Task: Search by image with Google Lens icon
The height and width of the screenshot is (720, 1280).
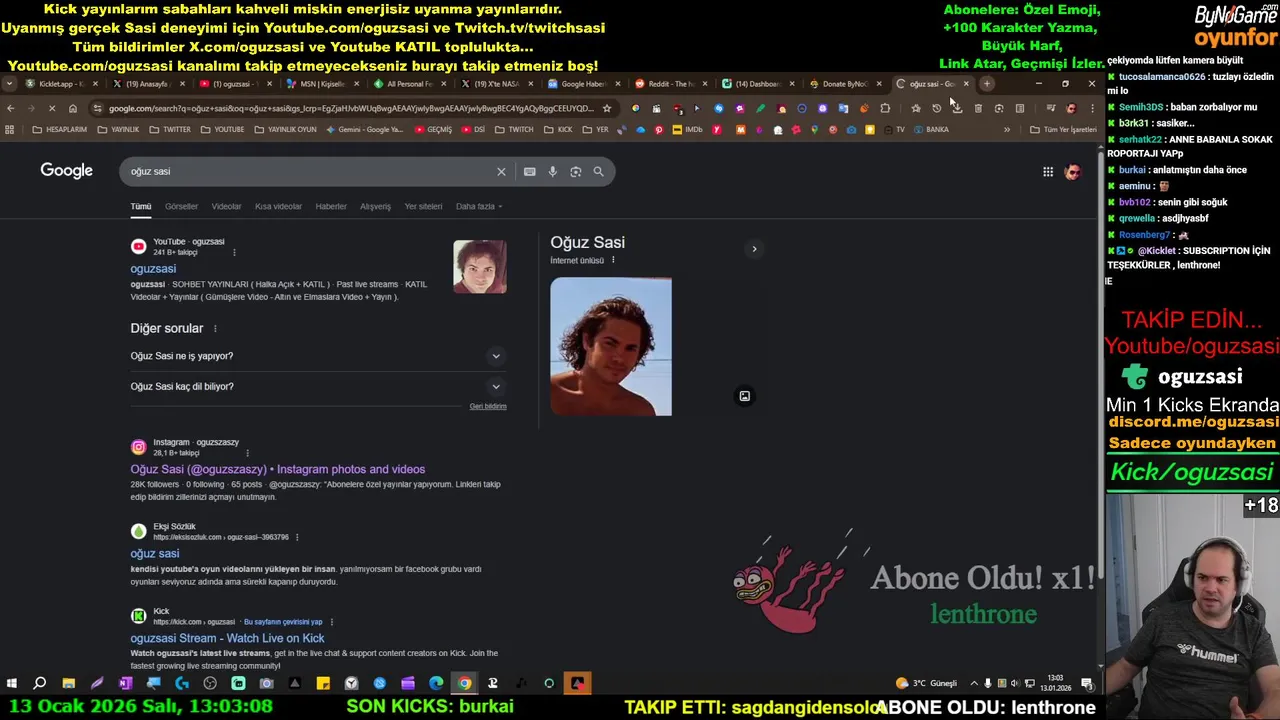Action: click(x=575, y=171)
